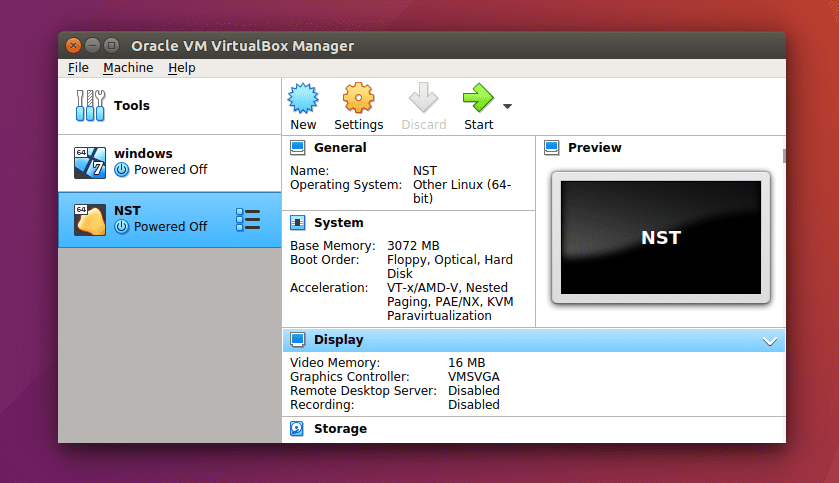Click the Settings toolbar label
Viewport: 839px width, 483px height.
pyautogui.click(x=359, y=125)
